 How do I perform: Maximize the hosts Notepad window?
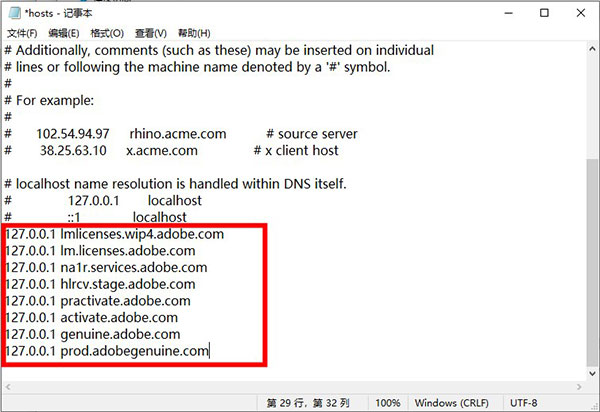click(544, 13)
